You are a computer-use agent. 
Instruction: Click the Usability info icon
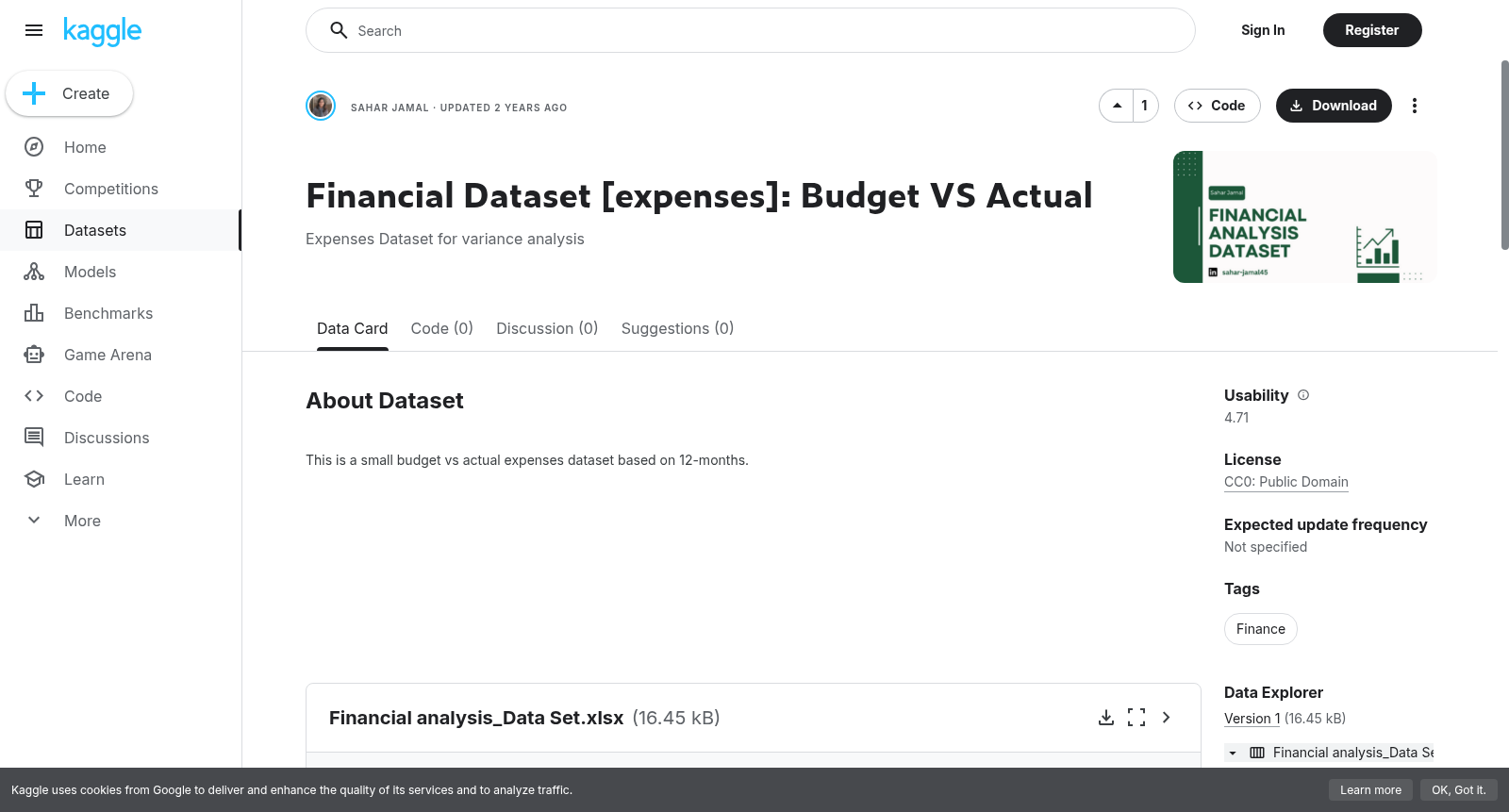pyautogui.click(x=1303, y=395)
